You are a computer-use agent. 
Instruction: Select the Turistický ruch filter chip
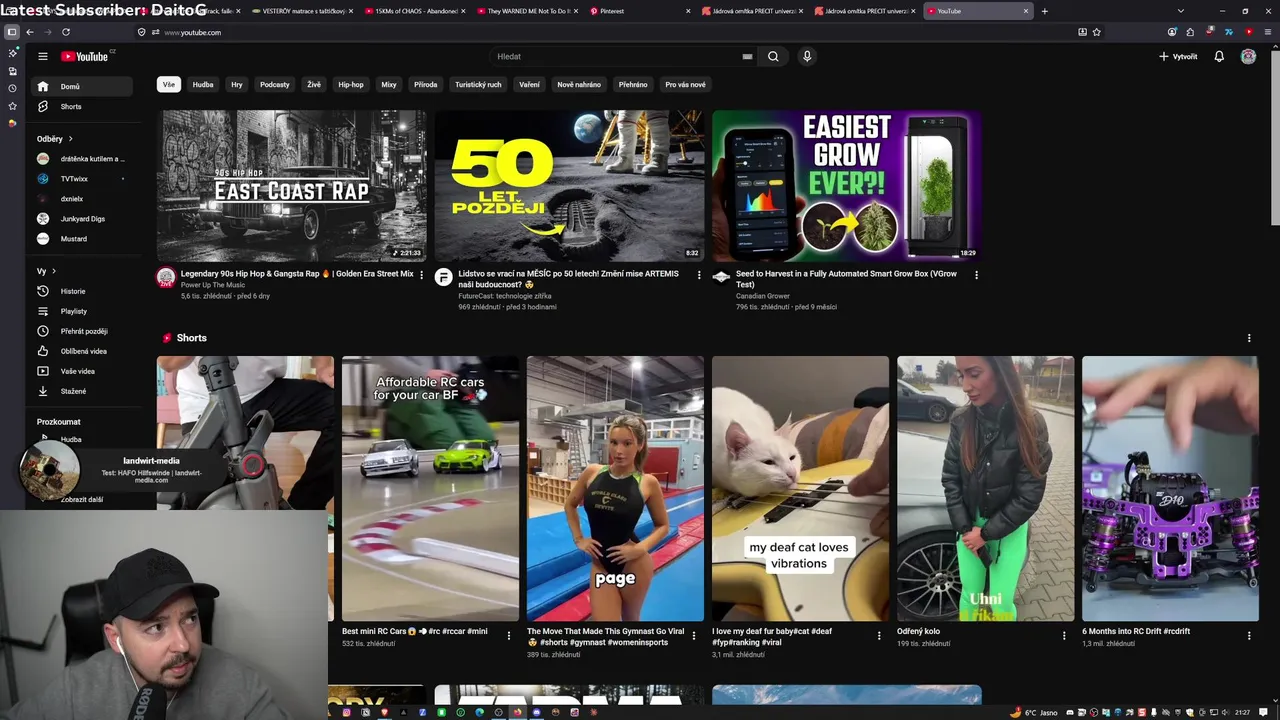click(x=478, y=85)
